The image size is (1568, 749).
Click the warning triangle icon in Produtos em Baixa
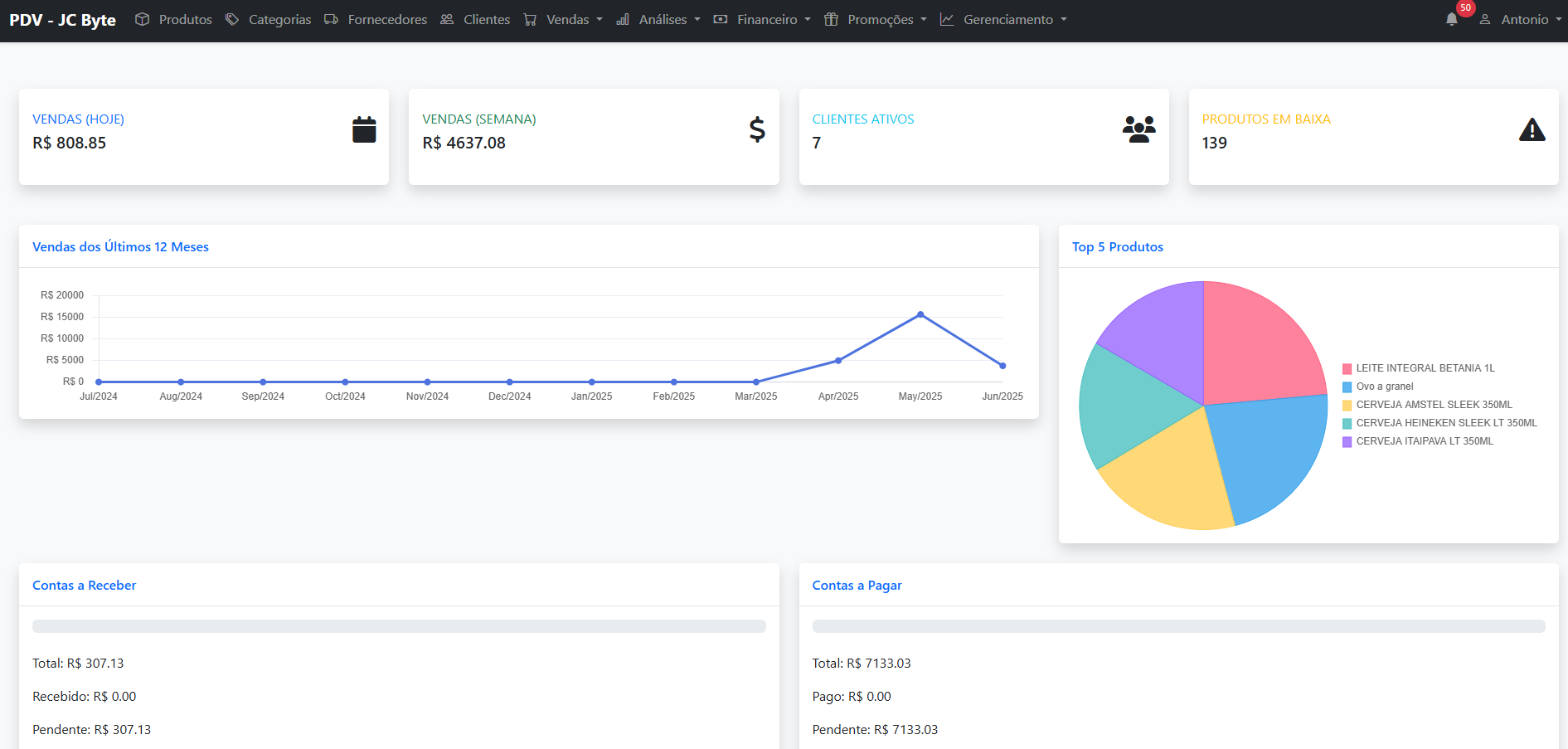(x=1532, y=130)
